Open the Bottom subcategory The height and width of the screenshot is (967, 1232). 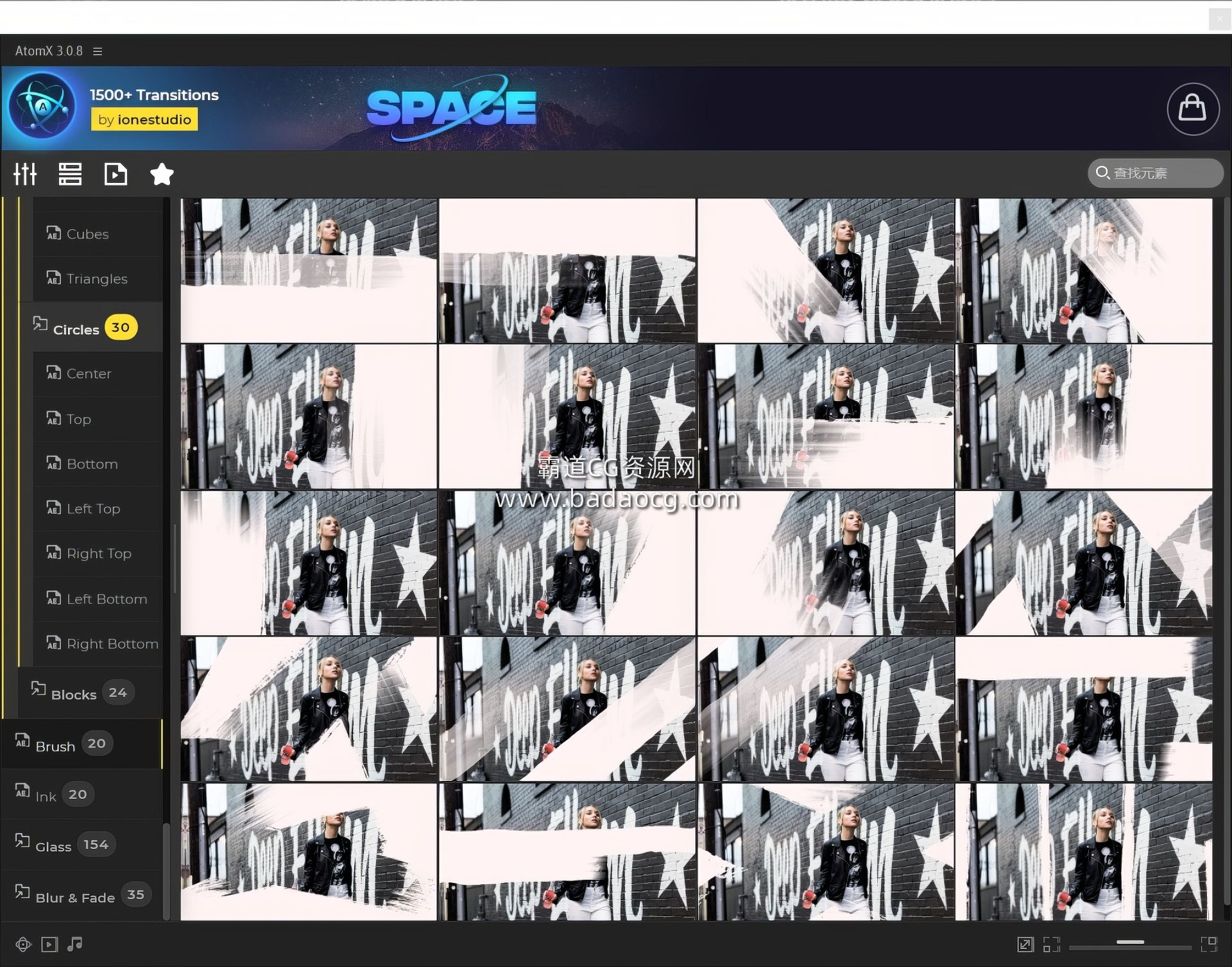point(98,464)
